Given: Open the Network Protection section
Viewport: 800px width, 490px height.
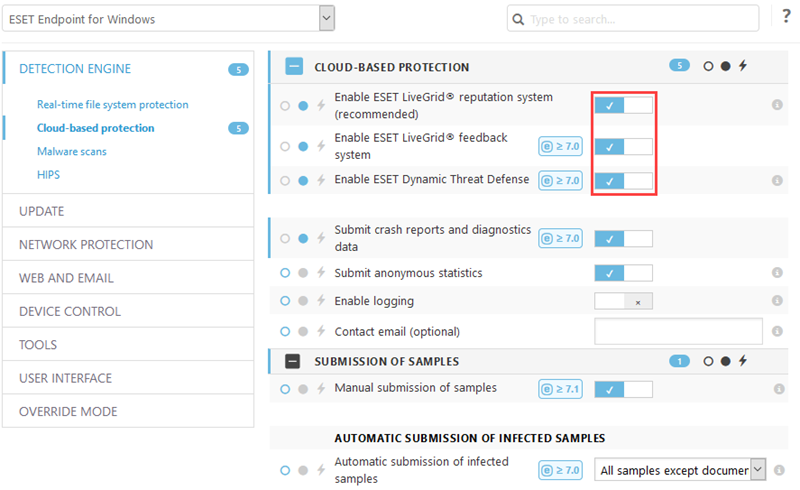Looking at the screenshot, I should pyautogui.click(x=86, y=245).
